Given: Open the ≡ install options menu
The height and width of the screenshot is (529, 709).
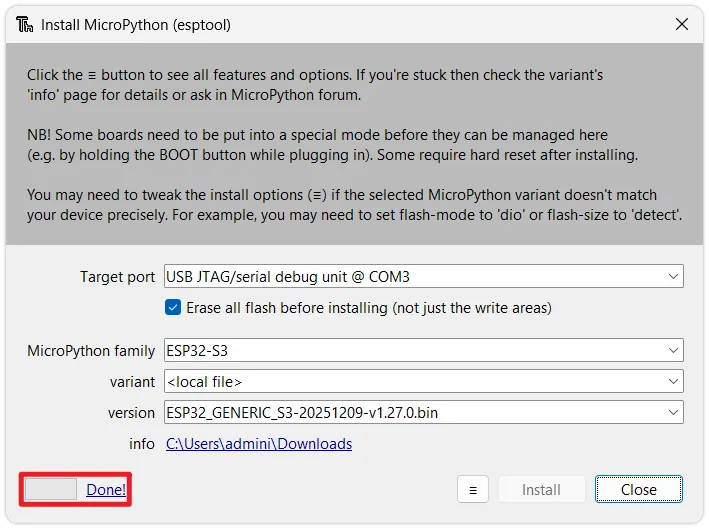Looking at the screenshot, I should coord(472,489).
